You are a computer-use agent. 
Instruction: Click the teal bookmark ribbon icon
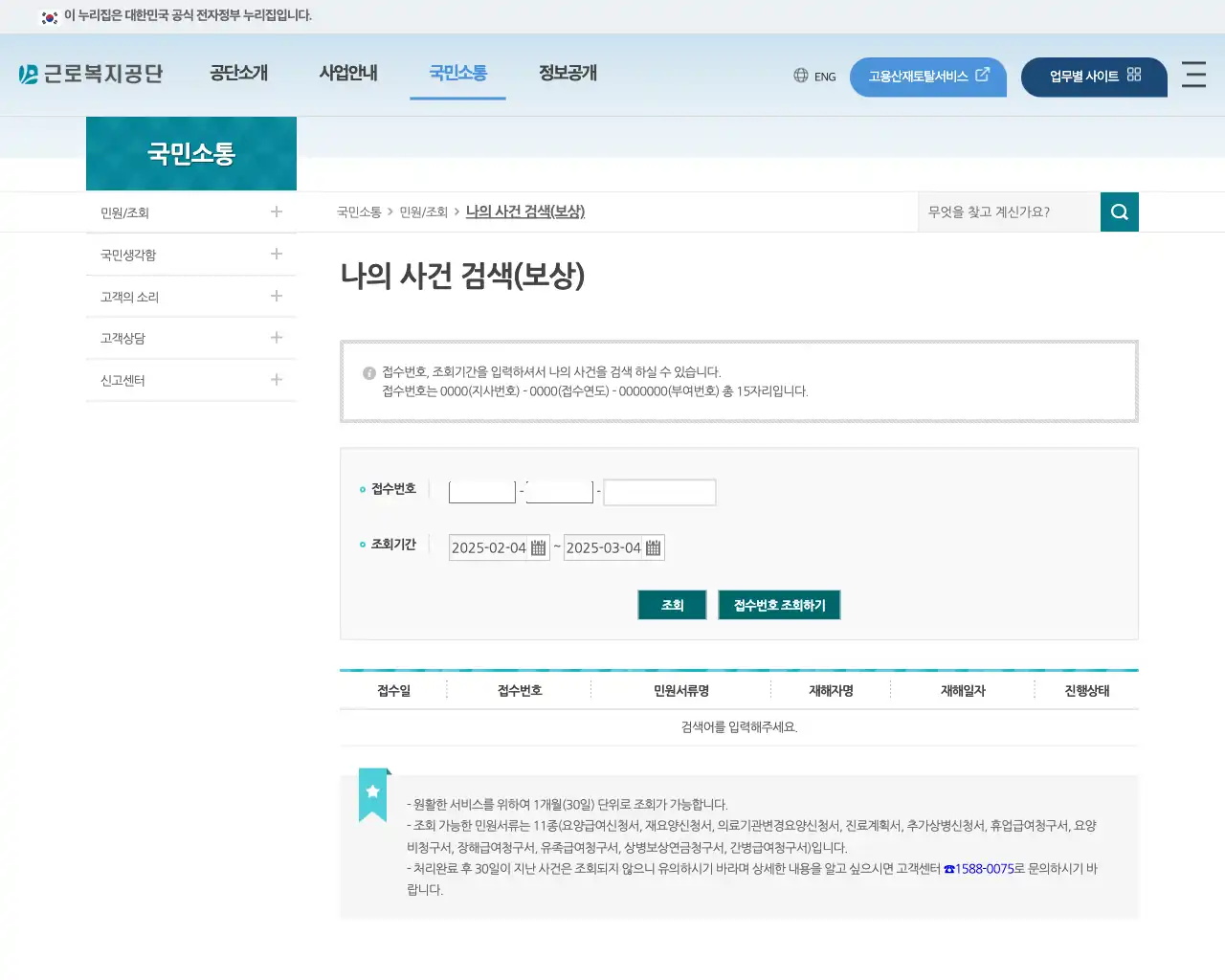click(x=372, y=792)
